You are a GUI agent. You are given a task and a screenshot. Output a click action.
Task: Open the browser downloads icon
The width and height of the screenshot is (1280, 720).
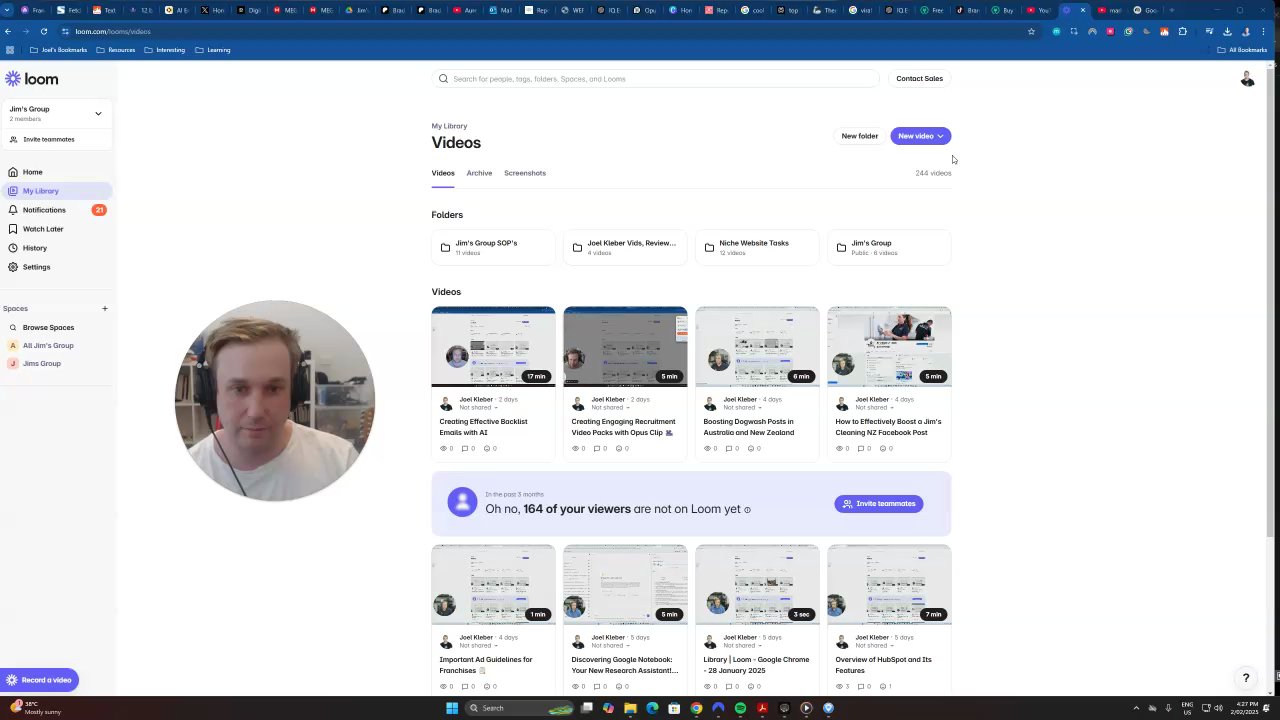click(x=1227, y=31)
